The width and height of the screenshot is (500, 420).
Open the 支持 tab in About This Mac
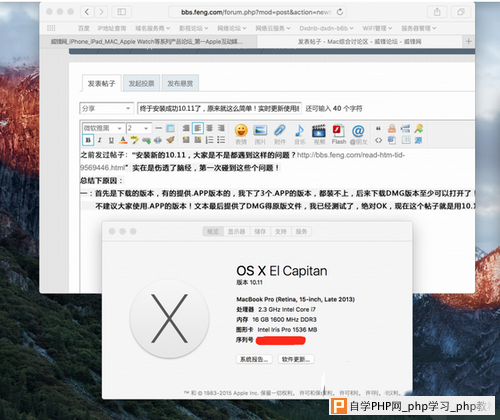coord(281,231)
